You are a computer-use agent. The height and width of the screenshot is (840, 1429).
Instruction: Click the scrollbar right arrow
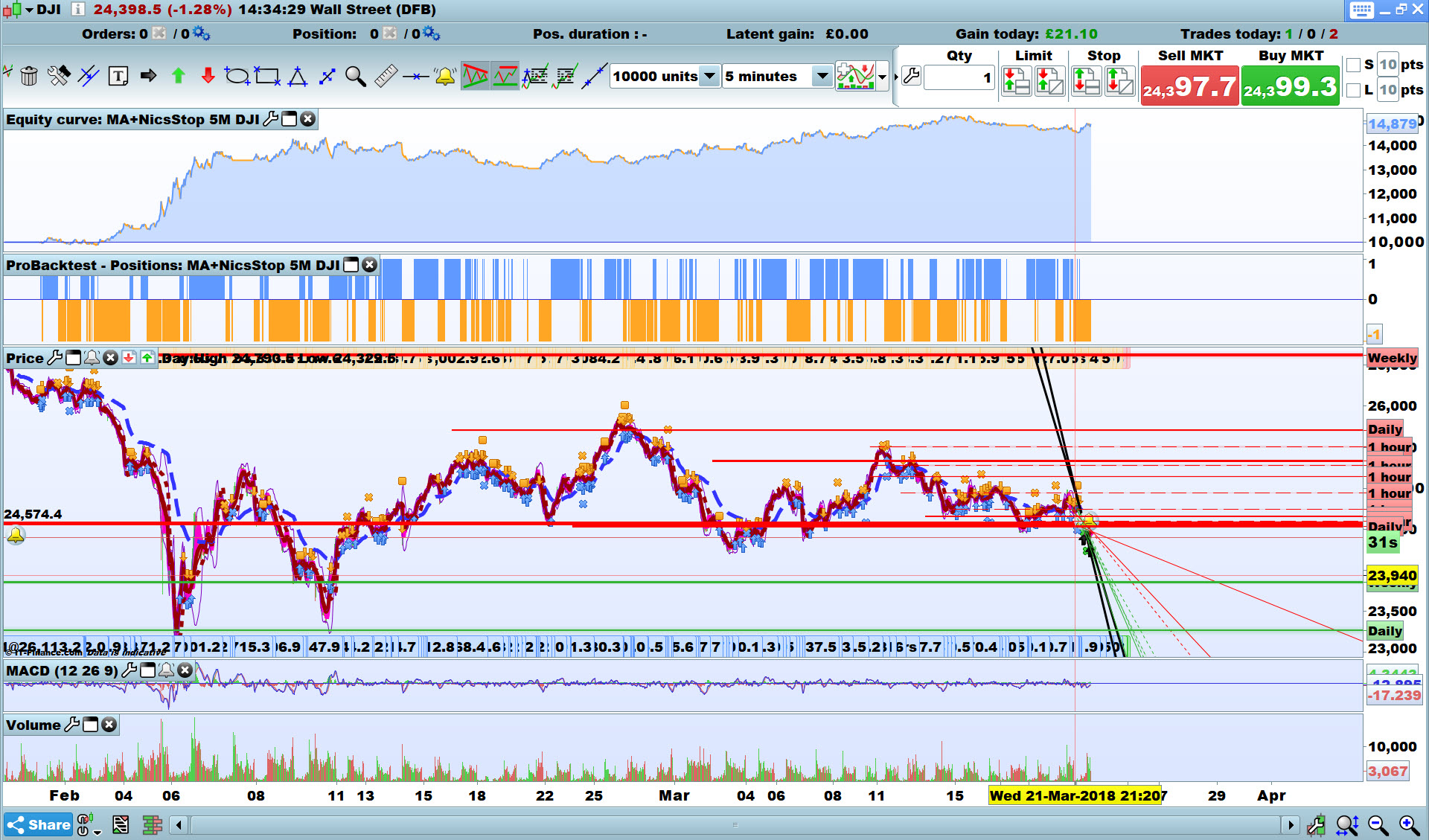(1291, 824)
